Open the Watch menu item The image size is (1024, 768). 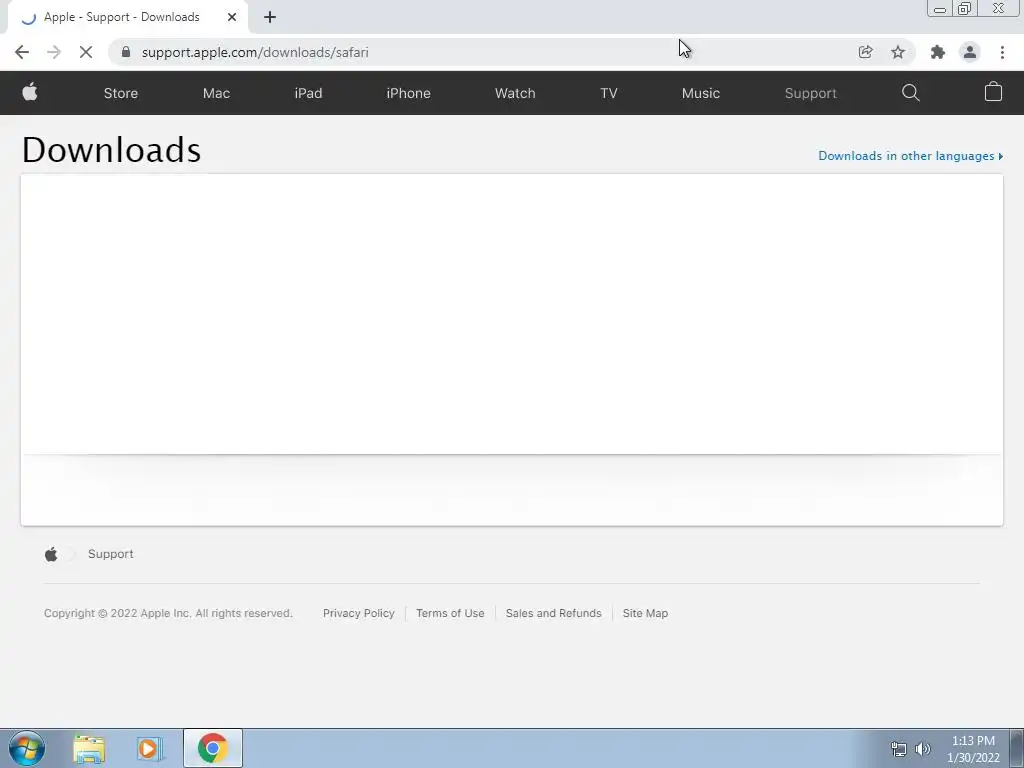(x=515, y=93)
